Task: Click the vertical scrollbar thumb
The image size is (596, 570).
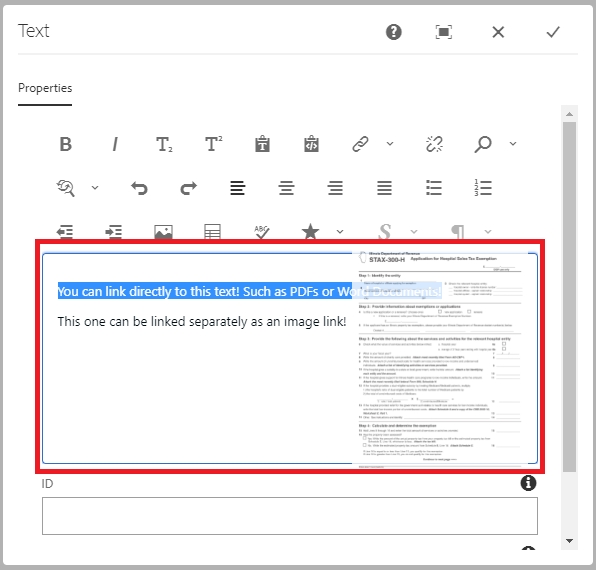Action: (569, 297)
